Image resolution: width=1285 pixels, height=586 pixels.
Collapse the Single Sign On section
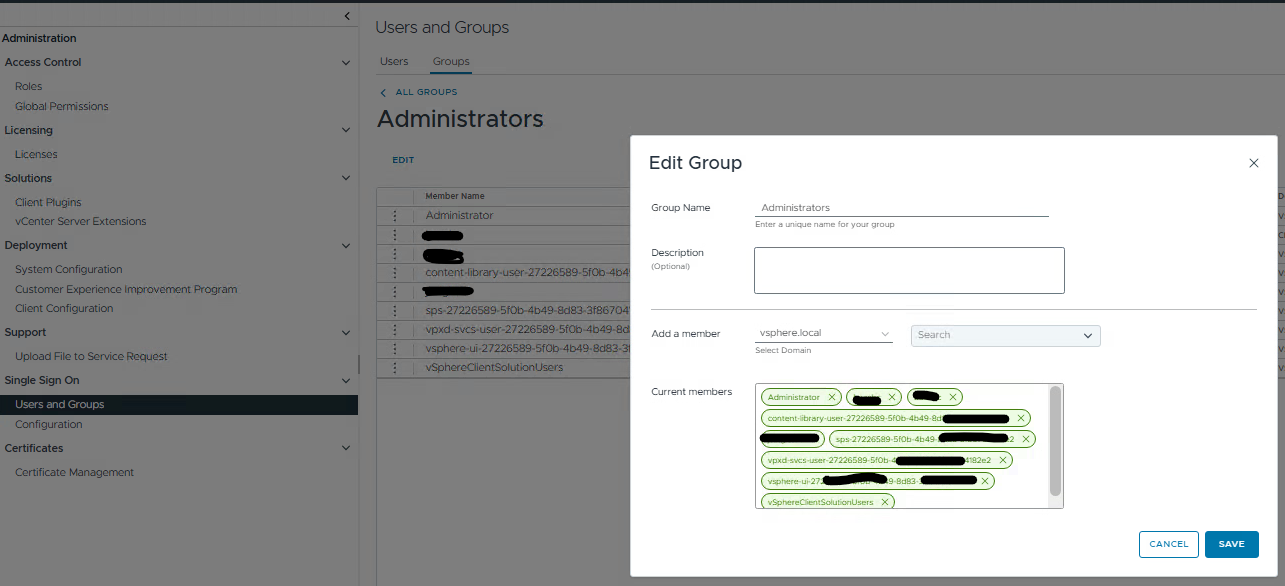pyautogui.click(x=346, y=380)
